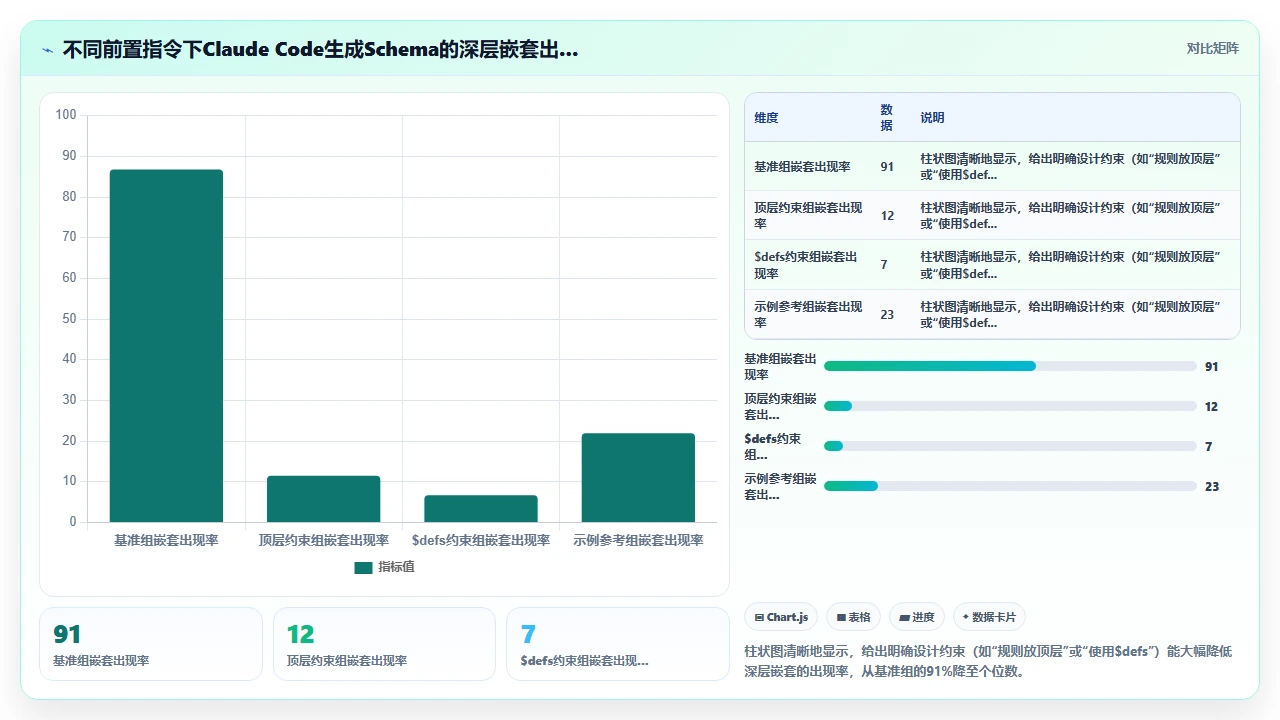Click table cell $defs约束组嵌套出现率
This screenshot has width=1280, height=720.
pyautogui.click(x=808, y=265)
